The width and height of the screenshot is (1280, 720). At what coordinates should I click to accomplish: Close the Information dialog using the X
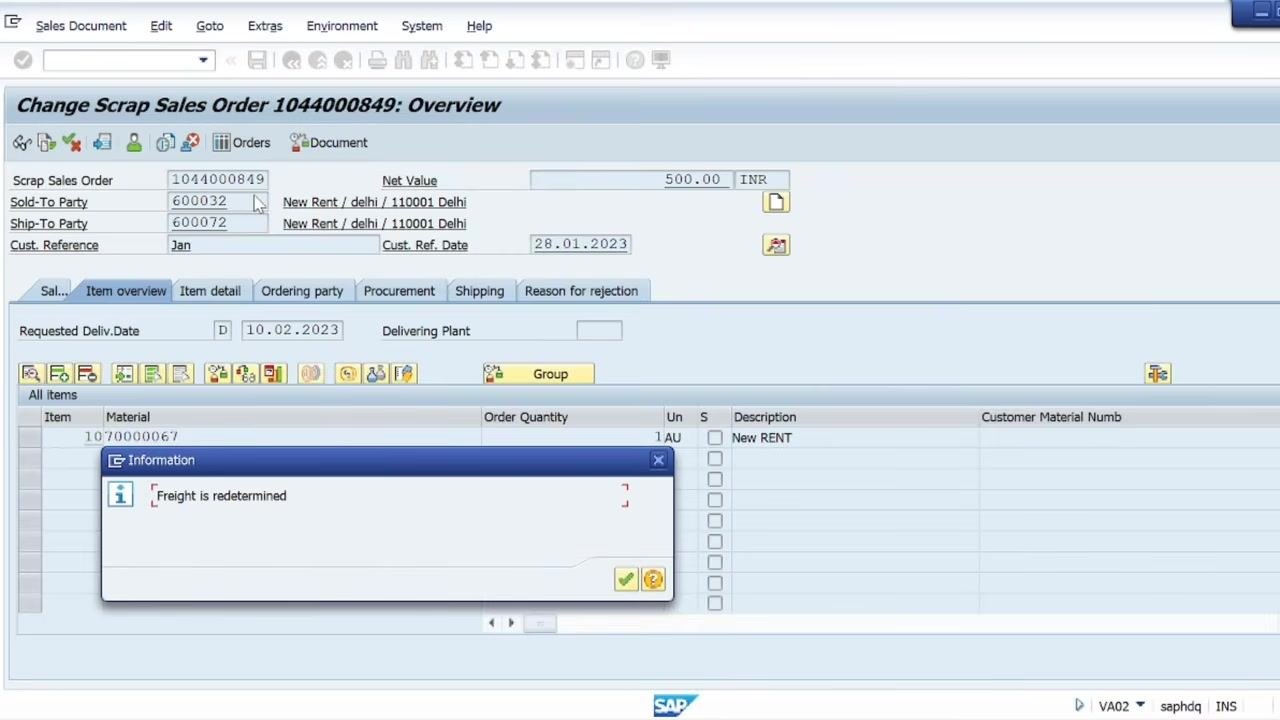click(x=658, y=460)
